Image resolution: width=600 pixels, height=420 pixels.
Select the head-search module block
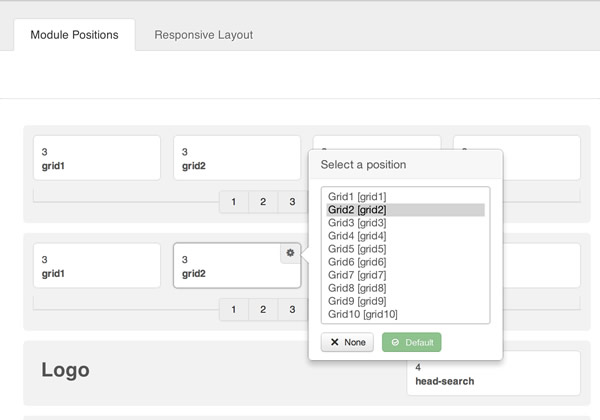pyautogui.click(x=493, y=374)
